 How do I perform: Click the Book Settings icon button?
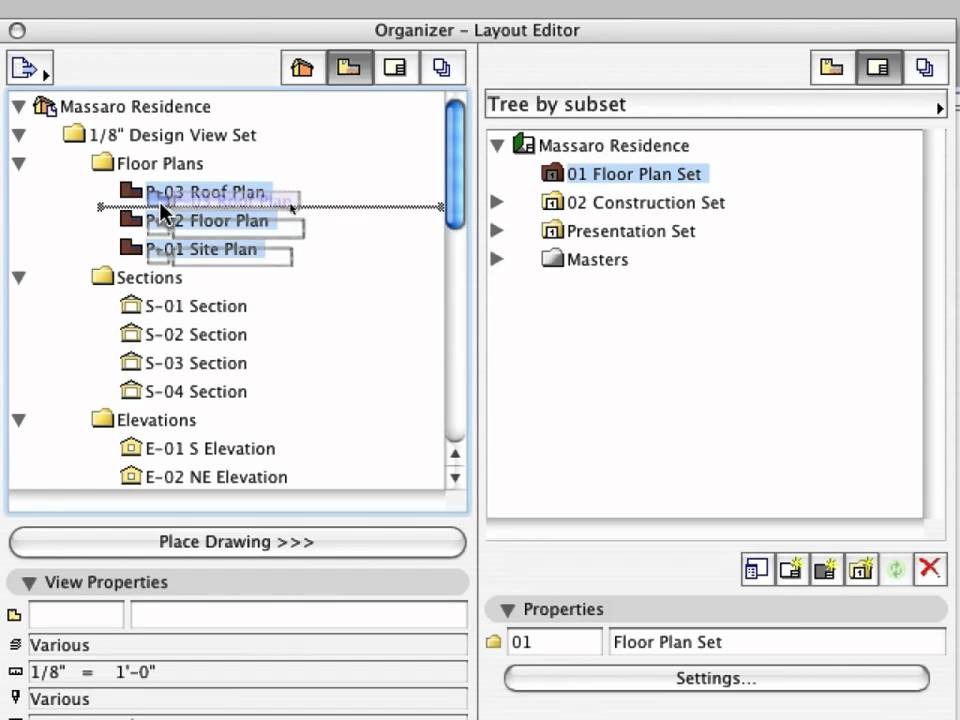757,569
